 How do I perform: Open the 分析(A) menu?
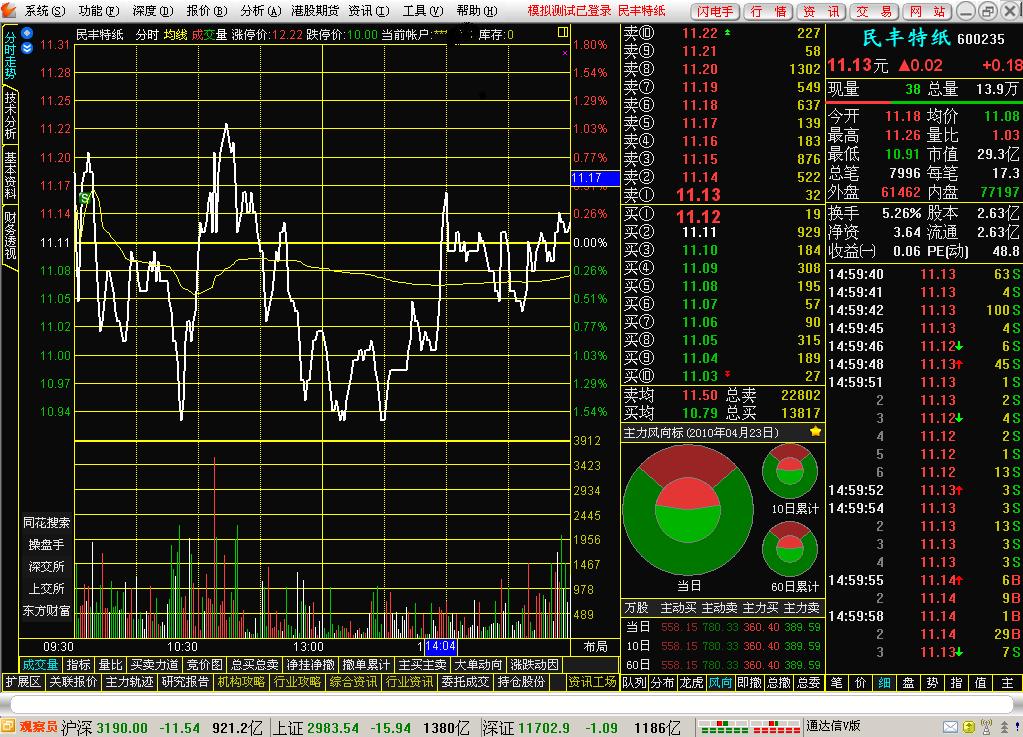(261, 10)
